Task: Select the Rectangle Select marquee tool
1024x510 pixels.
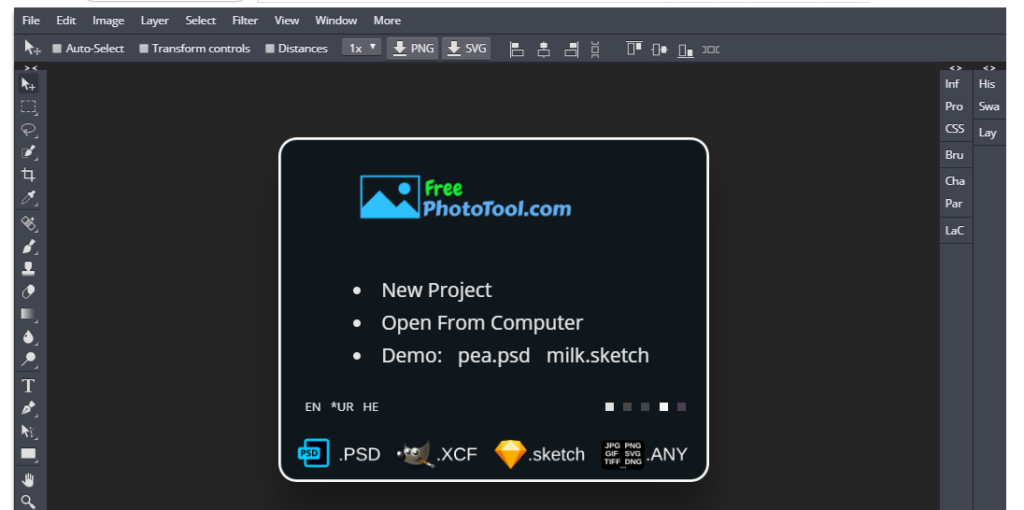Action: (28, 107)
